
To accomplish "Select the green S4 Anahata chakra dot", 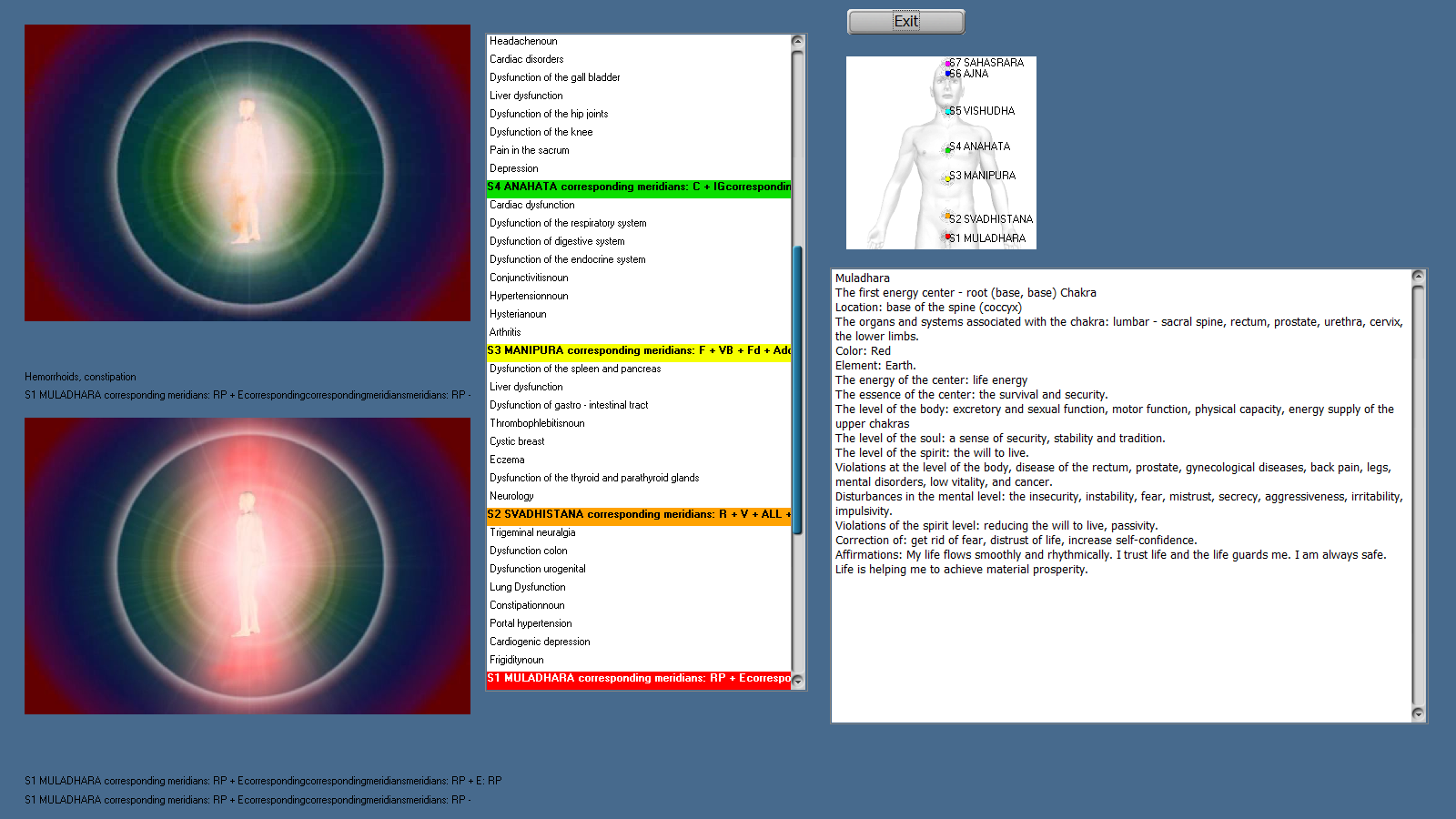I will click(x=948, y=149).
